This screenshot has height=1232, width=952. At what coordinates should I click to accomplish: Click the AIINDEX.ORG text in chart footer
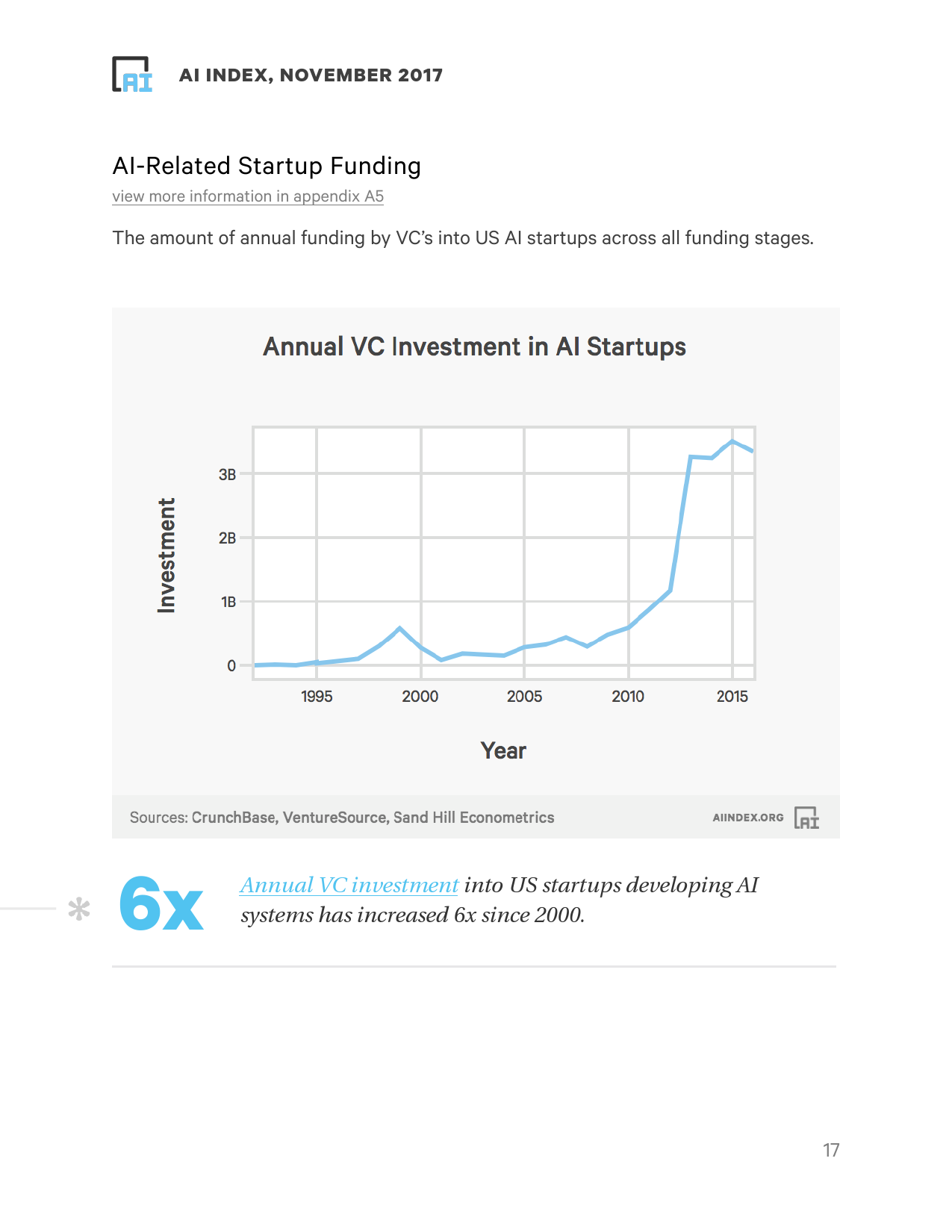click(747, 818)
